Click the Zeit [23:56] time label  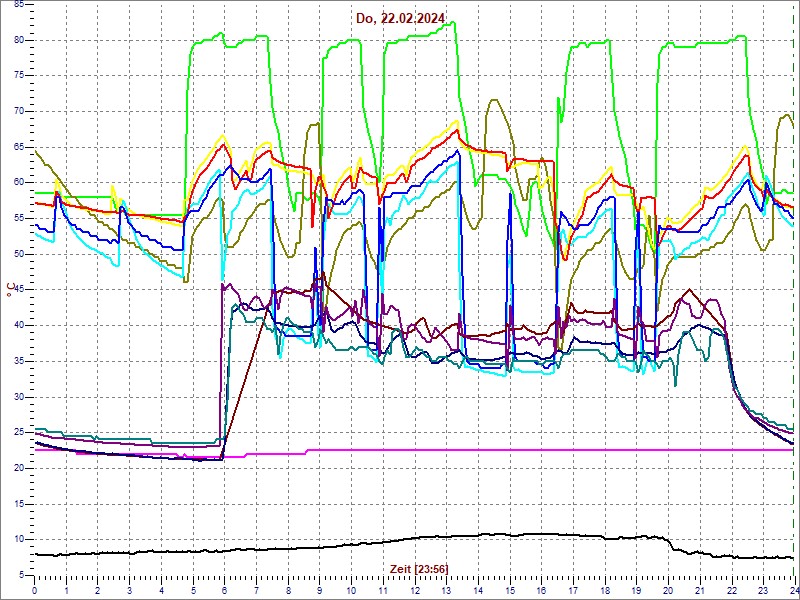point(419,568)
